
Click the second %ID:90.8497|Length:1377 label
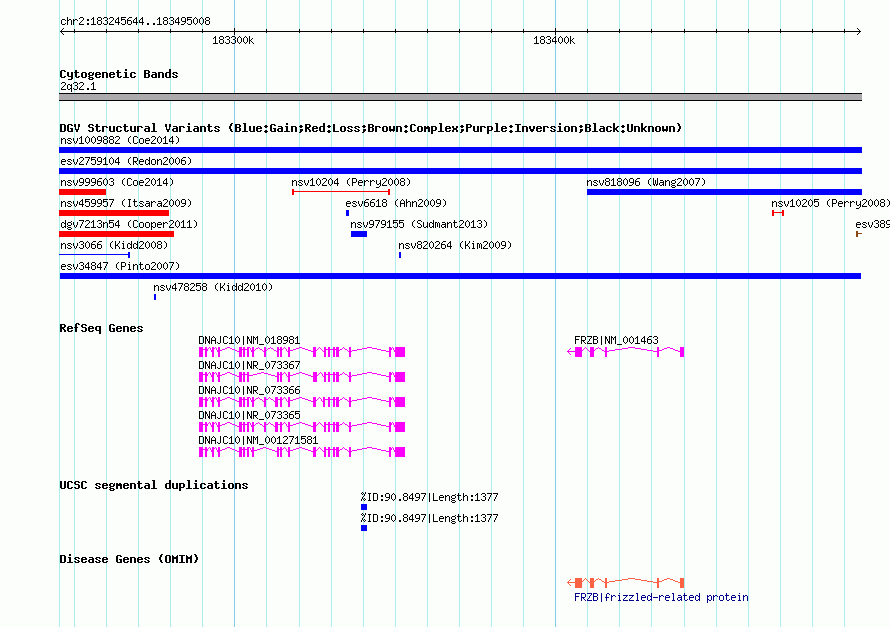429,519
